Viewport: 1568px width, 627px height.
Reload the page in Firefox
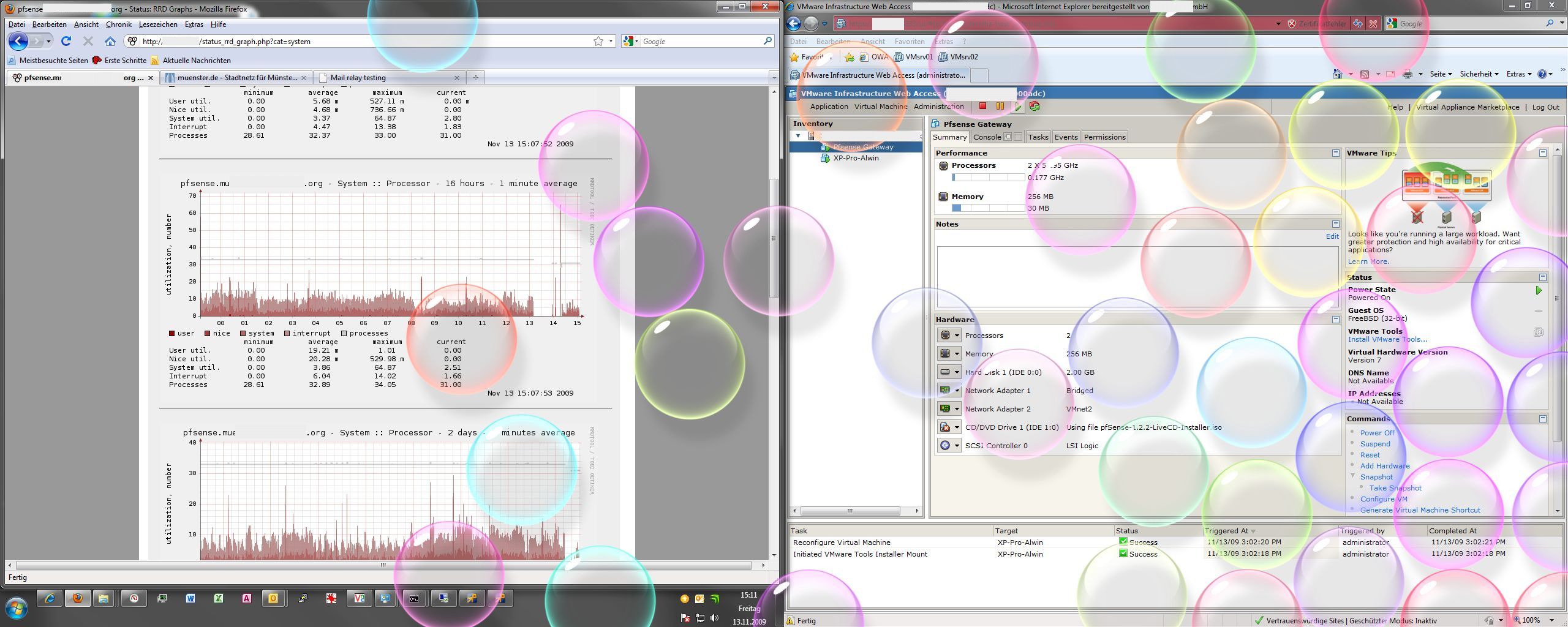pyautogui.click(x=66, y=42)
